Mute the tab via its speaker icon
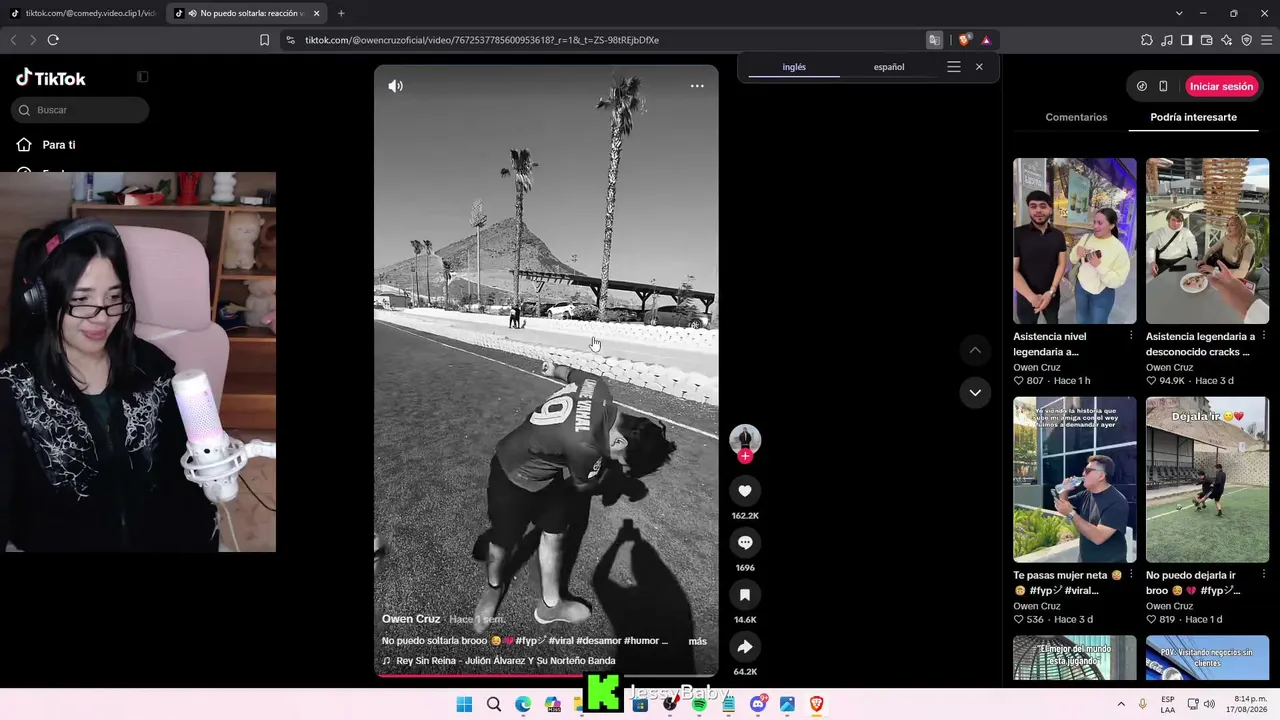Image resolution: width=1280 pixels, height=720 pixels. (x=191, y=13)
